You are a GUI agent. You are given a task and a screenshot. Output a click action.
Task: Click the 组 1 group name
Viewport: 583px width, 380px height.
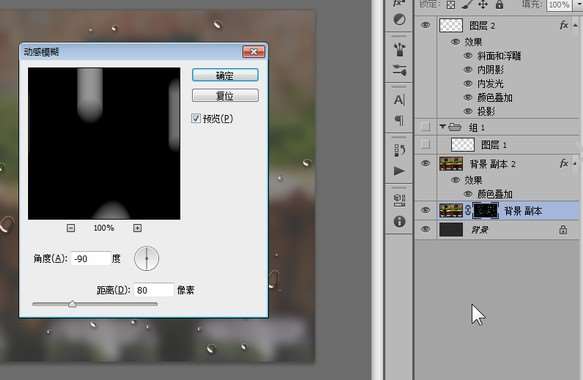477,128
